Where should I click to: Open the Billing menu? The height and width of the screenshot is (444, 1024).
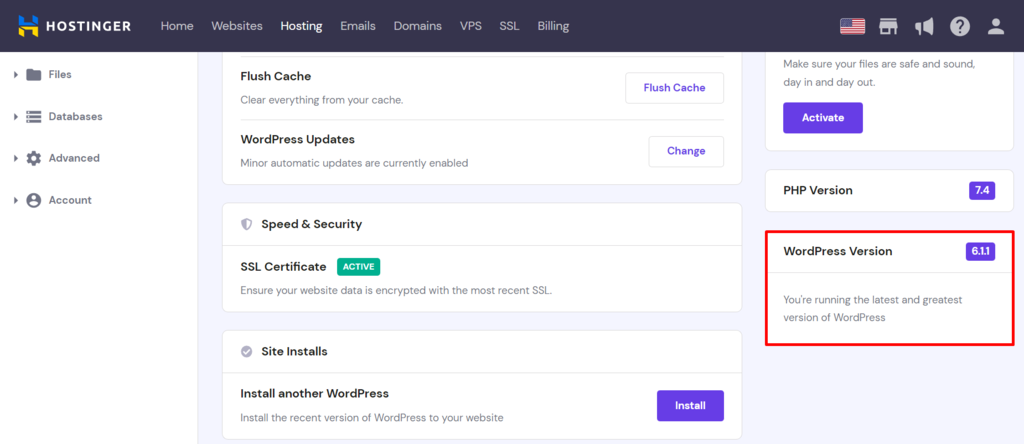(554, 26)
